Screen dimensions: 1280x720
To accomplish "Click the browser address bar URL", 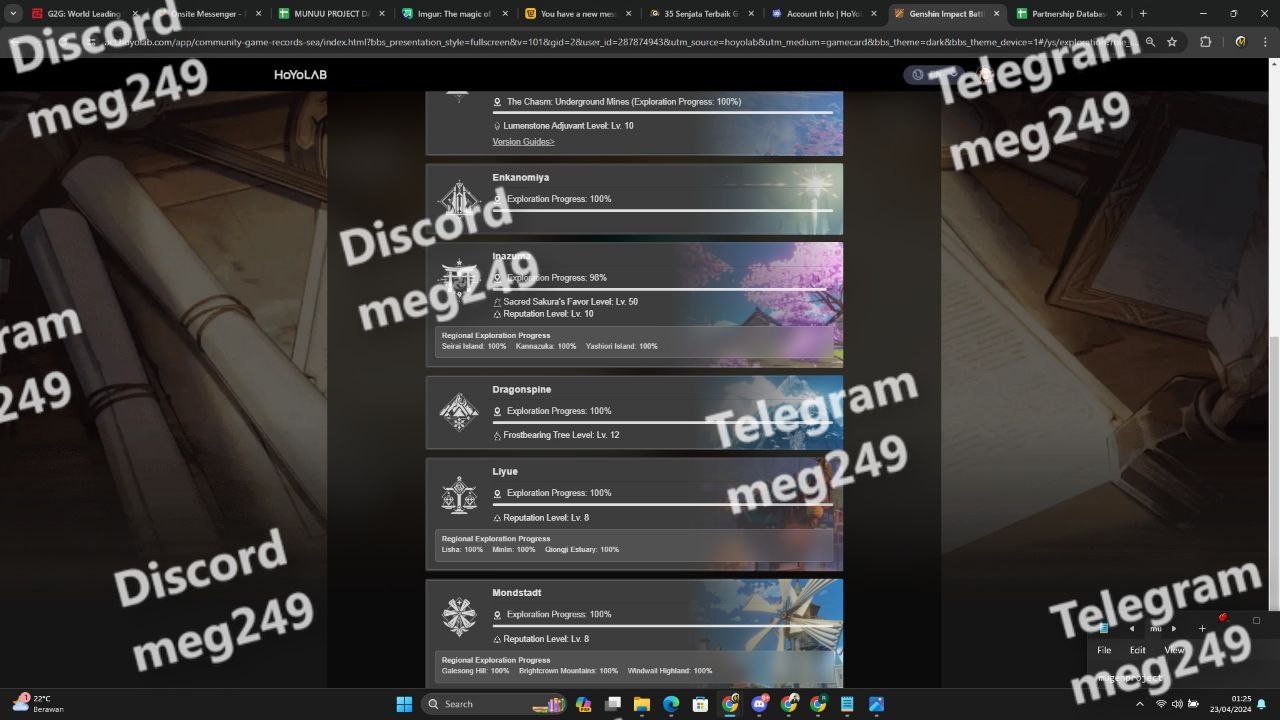I will (x=620, y=42).
